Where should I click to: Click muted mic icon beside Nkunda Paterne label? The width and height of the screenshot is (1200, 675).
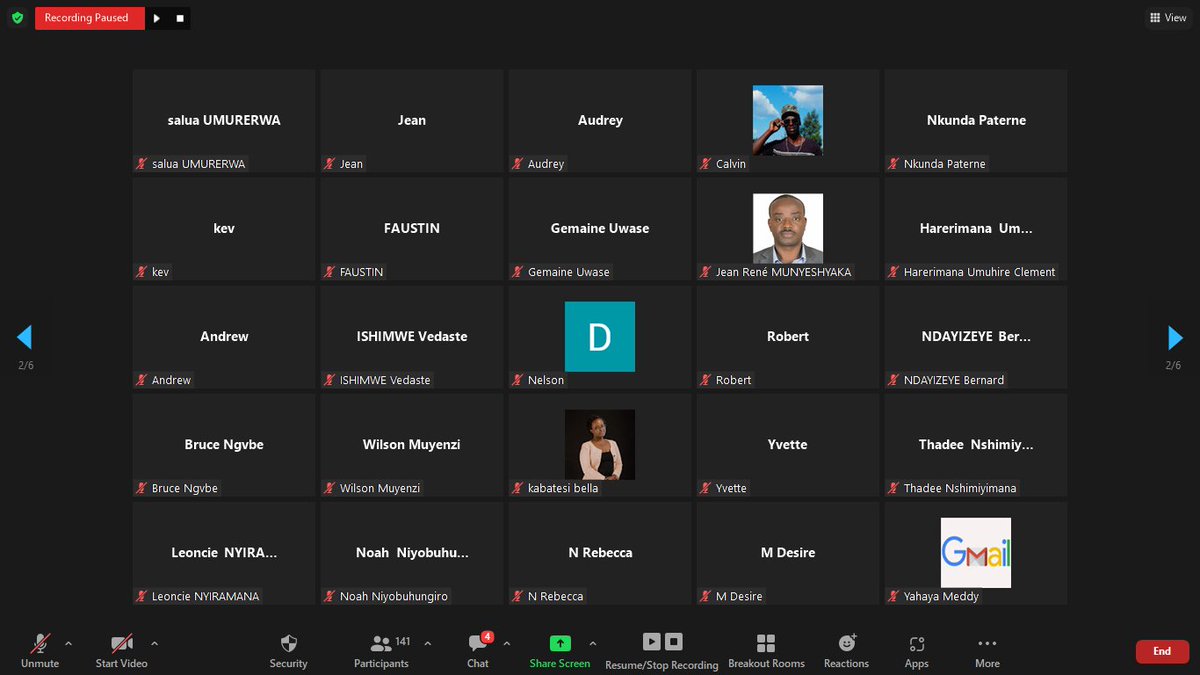(894, 164)
